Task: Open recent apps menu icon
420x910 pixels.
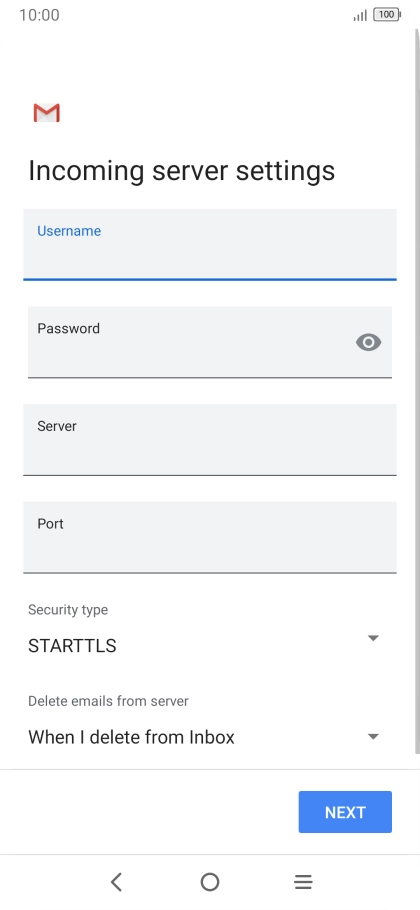Action: tap(303, 882)
